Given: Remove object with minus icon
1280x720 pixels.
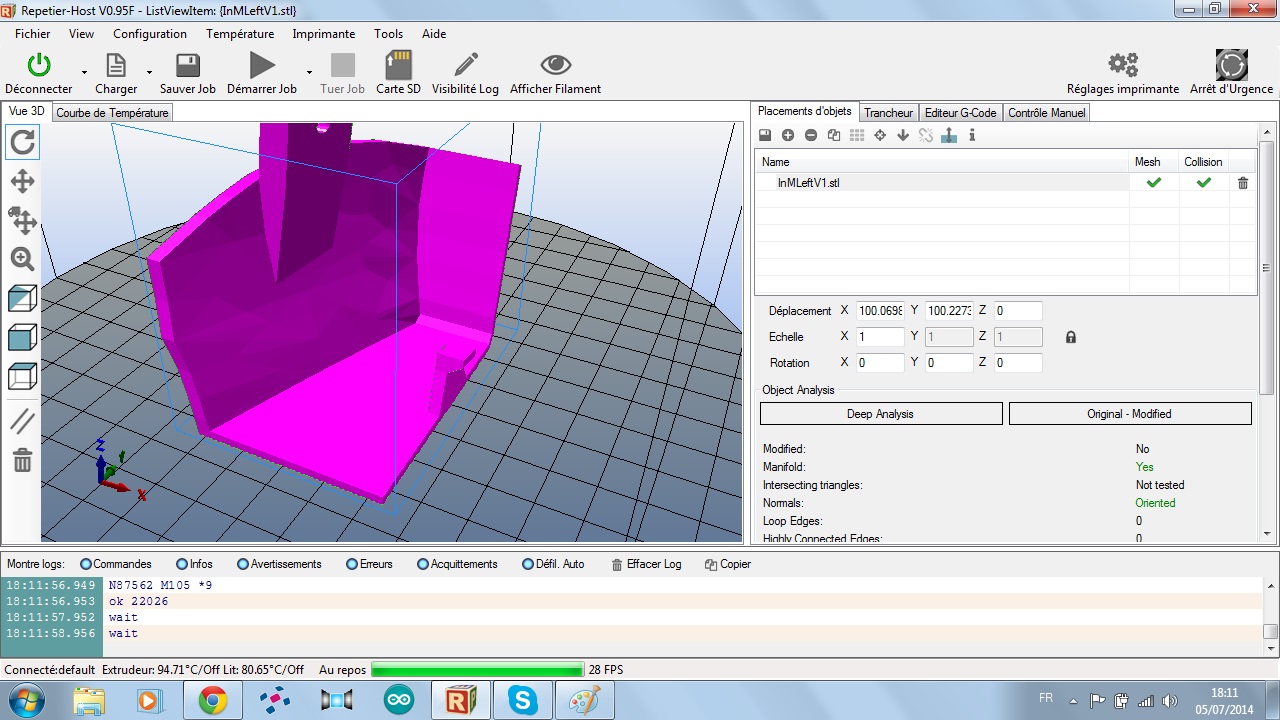Looking at the screenshot, I should tap(811, 135).
